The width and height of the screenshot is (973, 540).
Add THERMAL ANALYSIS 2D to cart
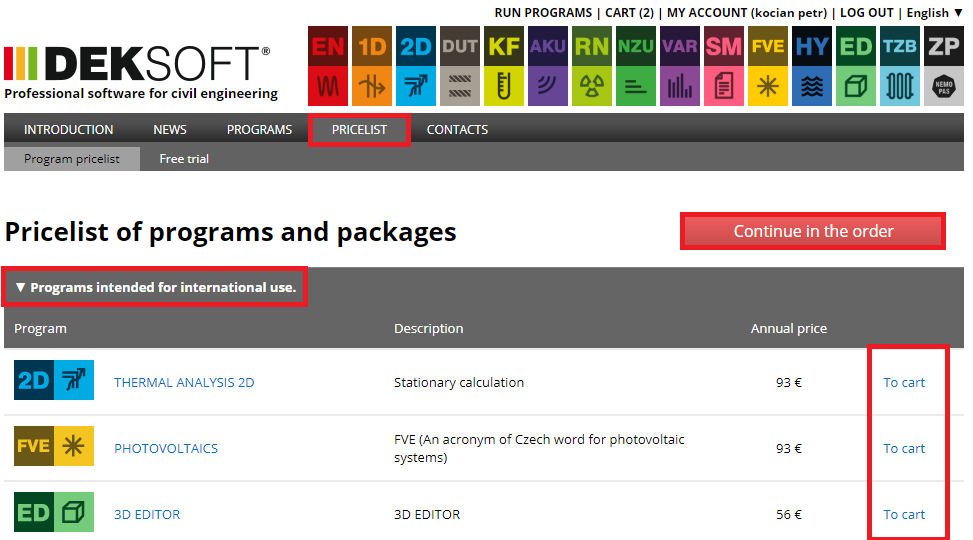(904, 382)
